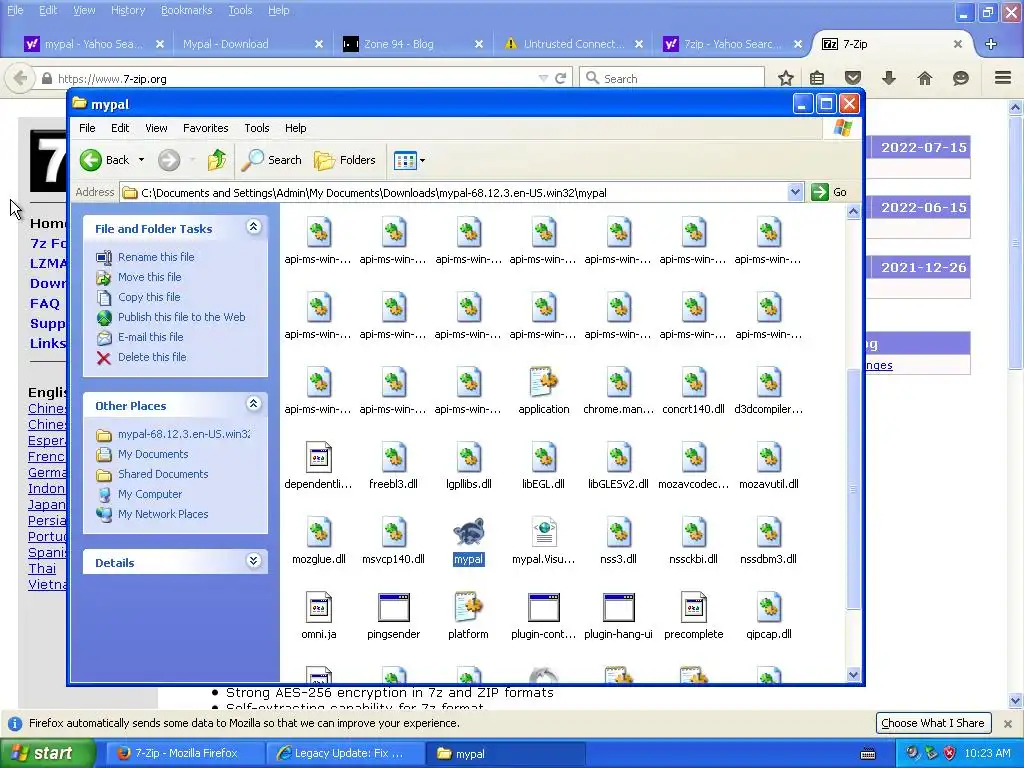Switch to 7-Zip Mozilla Firefox taskbar item
Screen dimensions: 1024x768
(x=184, y=753)
